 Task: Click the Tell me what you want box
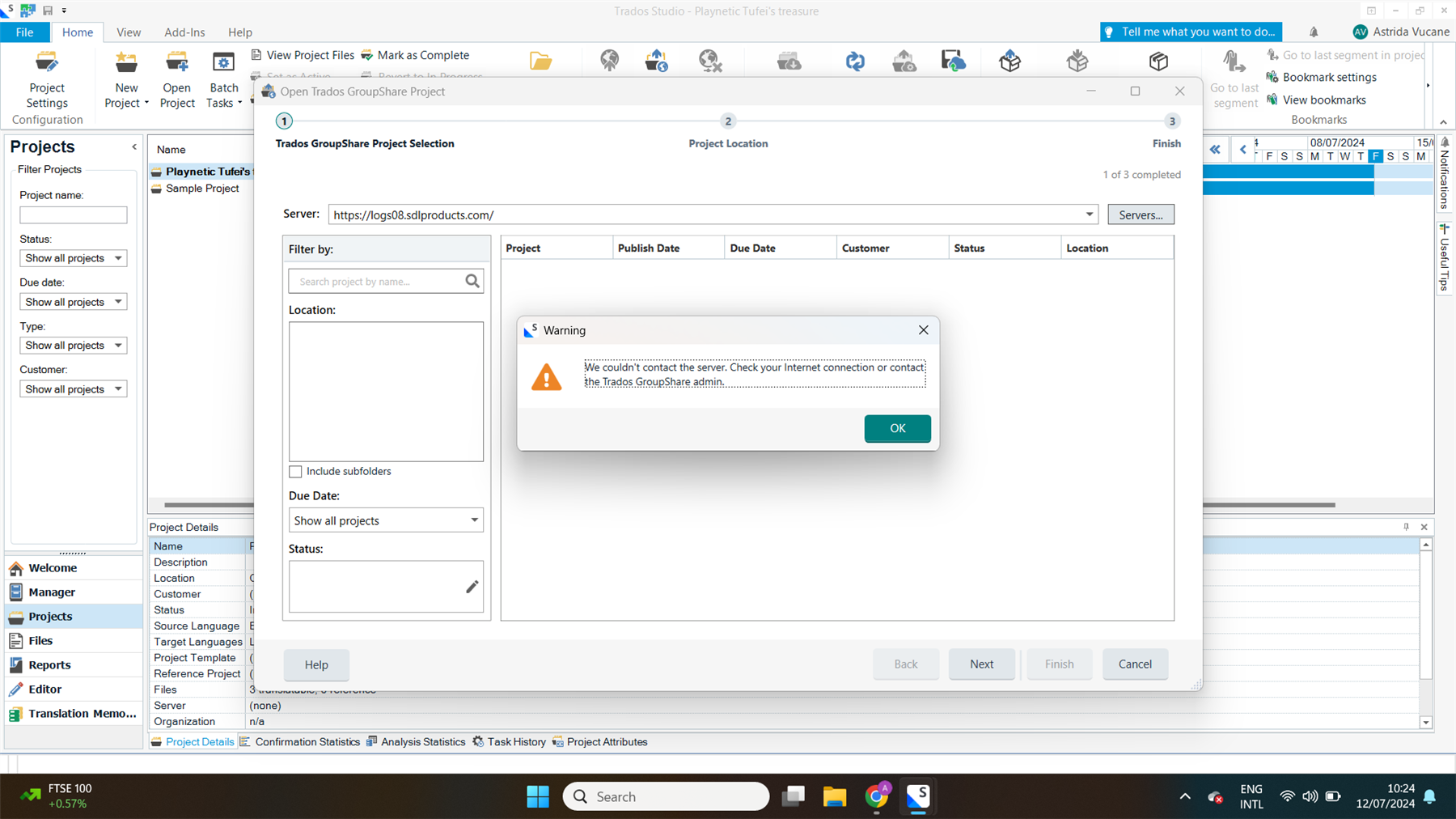[x=1191, y=32]
